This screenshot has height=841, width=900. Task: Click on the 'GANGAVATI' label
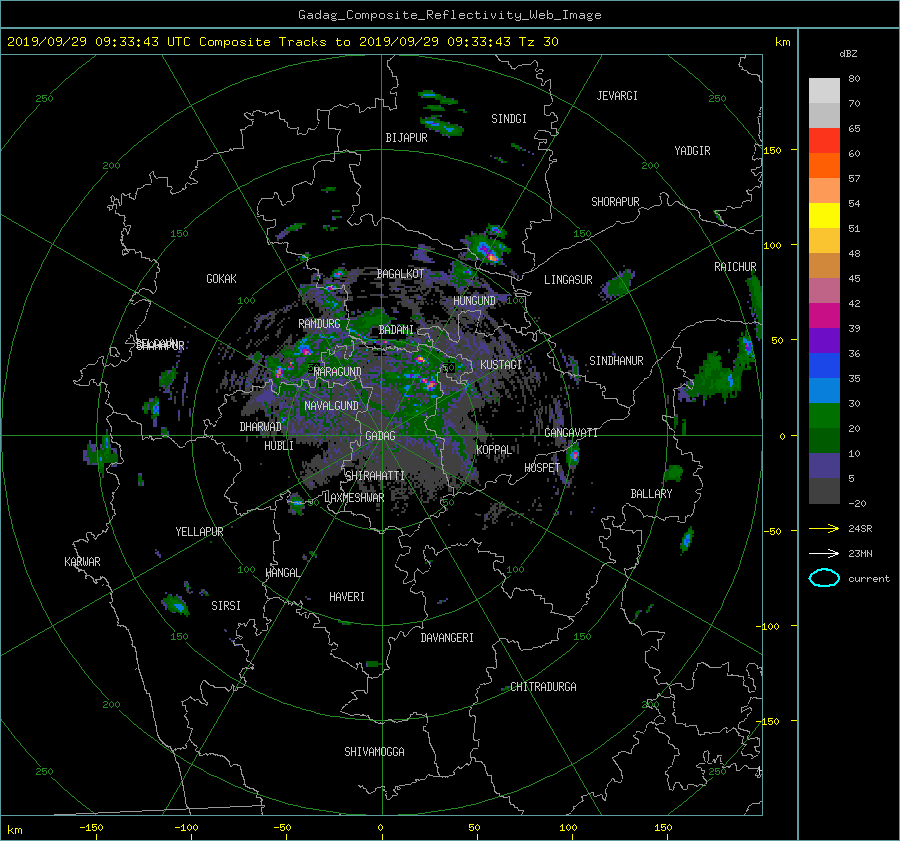[x=571, y=433]
